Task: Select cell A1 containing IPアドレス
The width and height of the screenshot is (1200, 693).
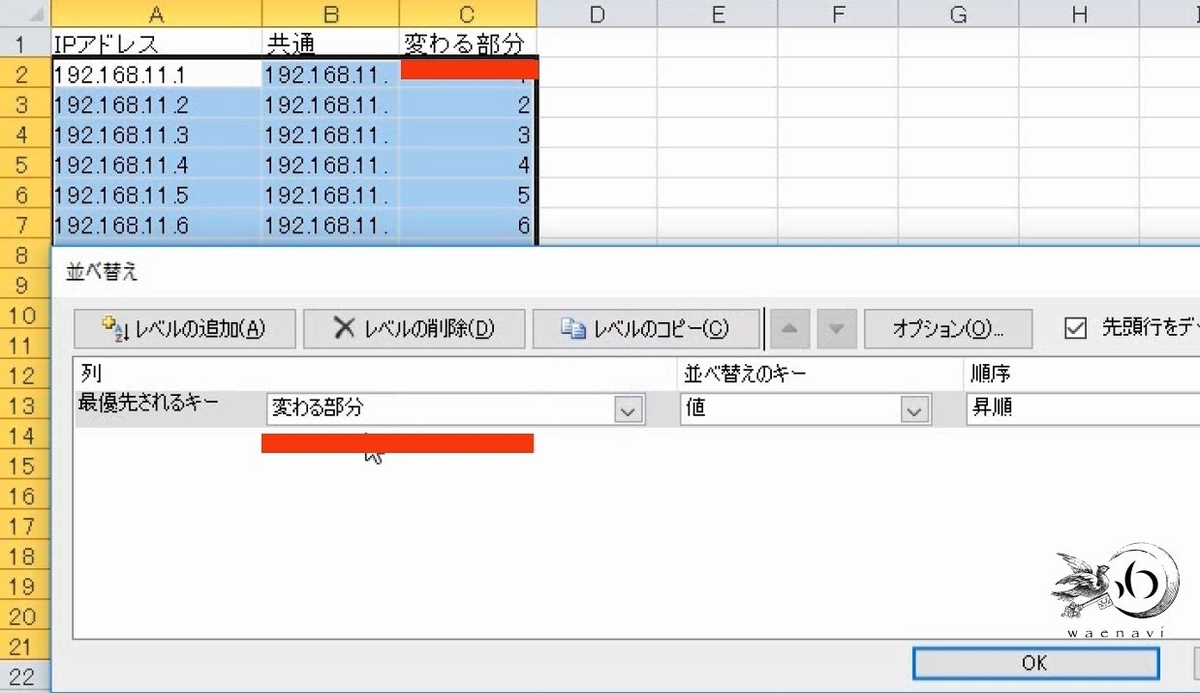Action: pyautogui.click(x=156, y=42)
